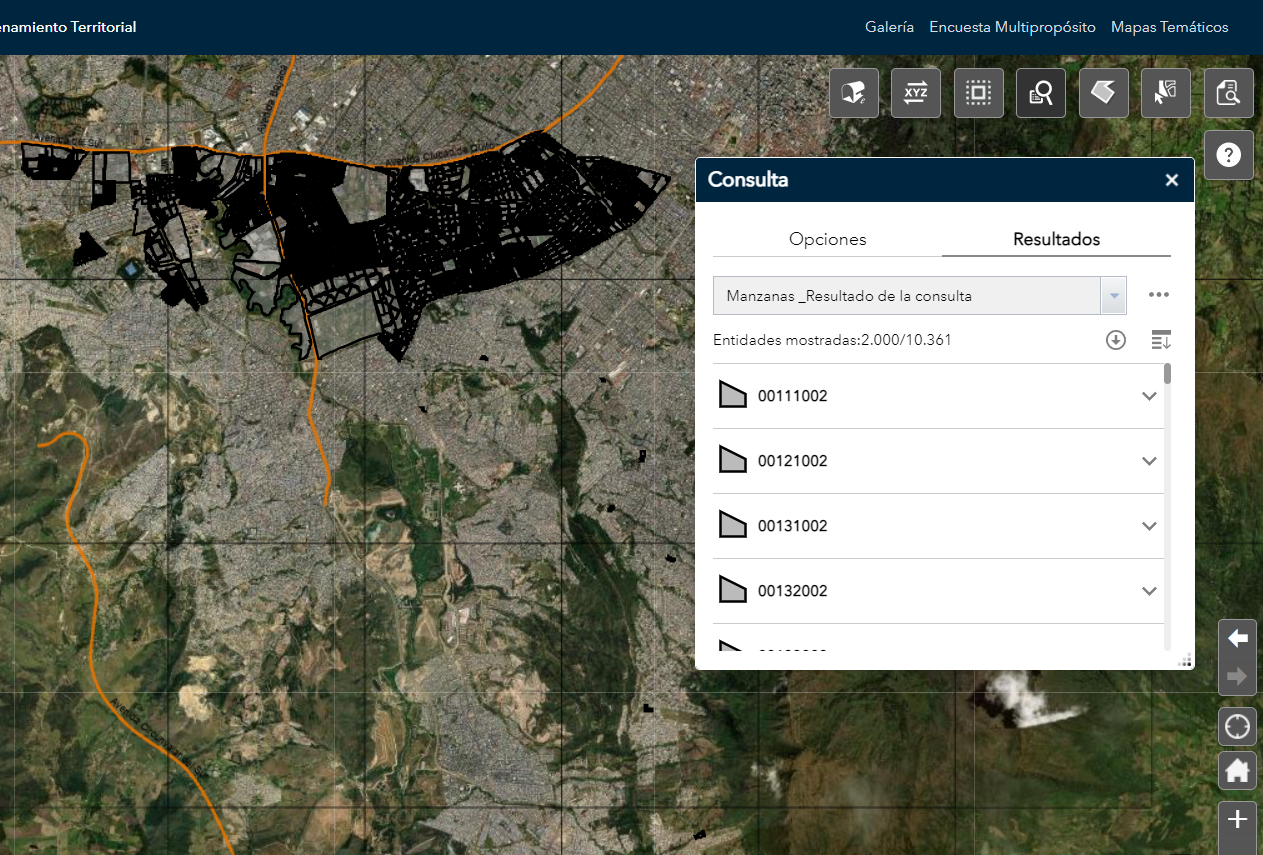Open the XYZ coordinate conversion tool
Screen dimensions: 1263x855
point(915,93)
